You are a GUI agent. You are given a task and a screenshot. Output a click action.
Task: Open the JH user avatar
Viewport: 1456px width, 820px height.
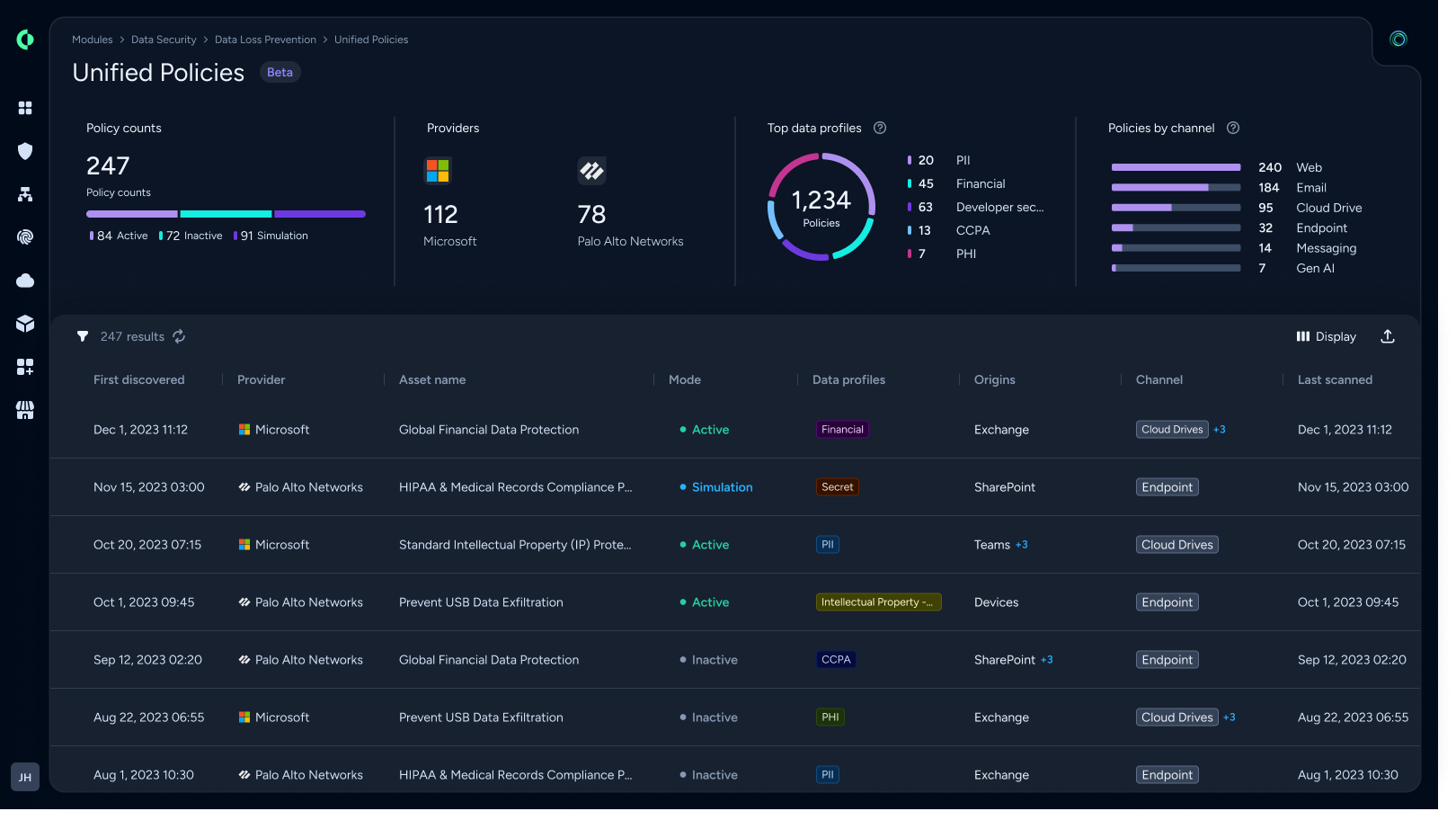(25, 787)
